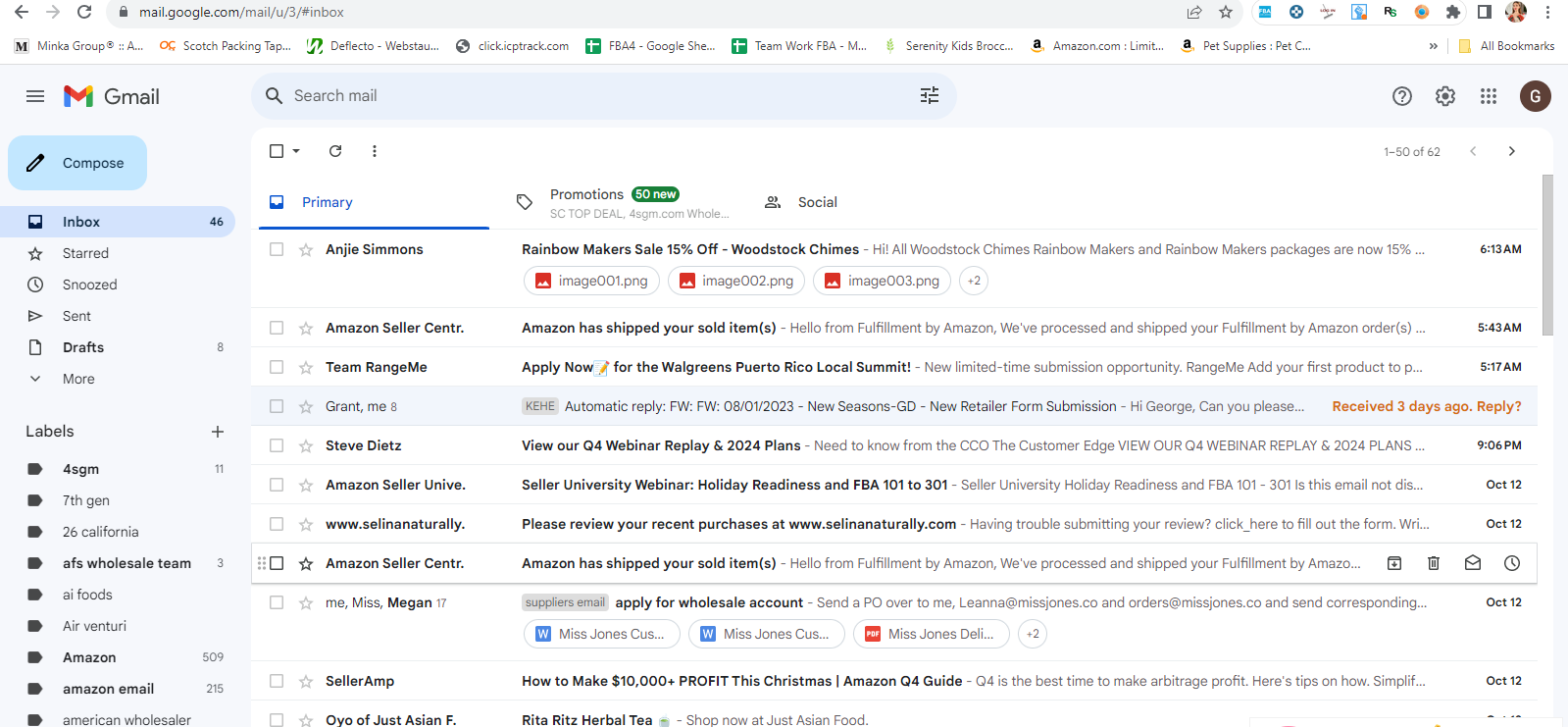Screen dimensions: 1568x727
Task: Open the Scotch Packing Tape bookmark
Action: click(226, 46)
